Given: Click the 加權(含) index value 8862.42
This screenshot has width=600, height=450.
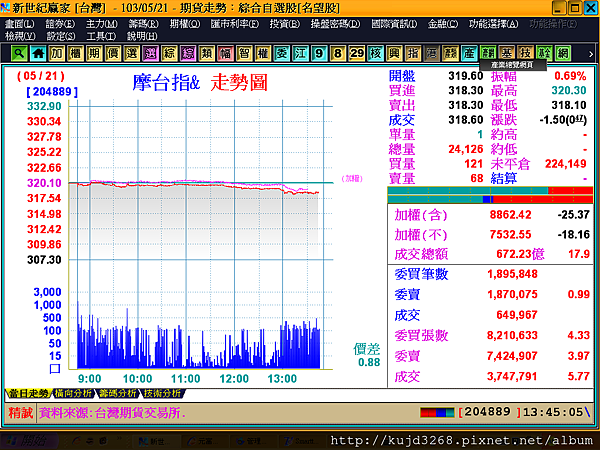Looking at the screenshot, I should click(510, 215).
